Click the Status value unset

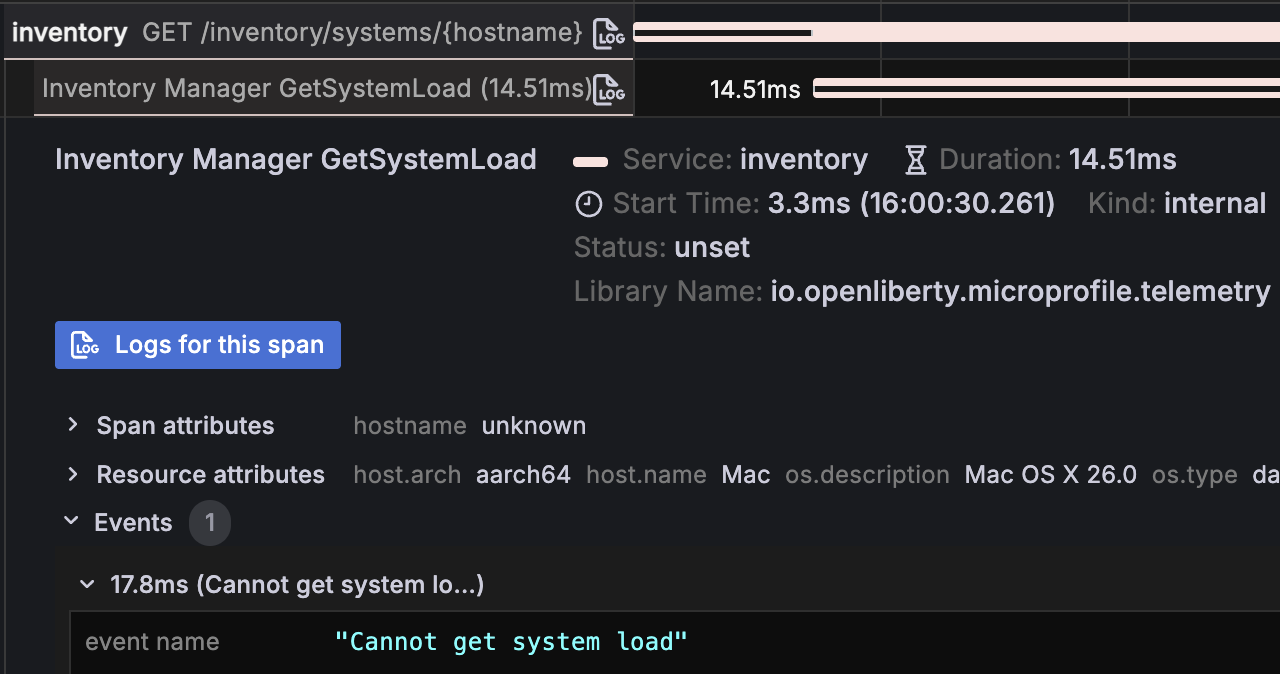[x=711, y=247]
